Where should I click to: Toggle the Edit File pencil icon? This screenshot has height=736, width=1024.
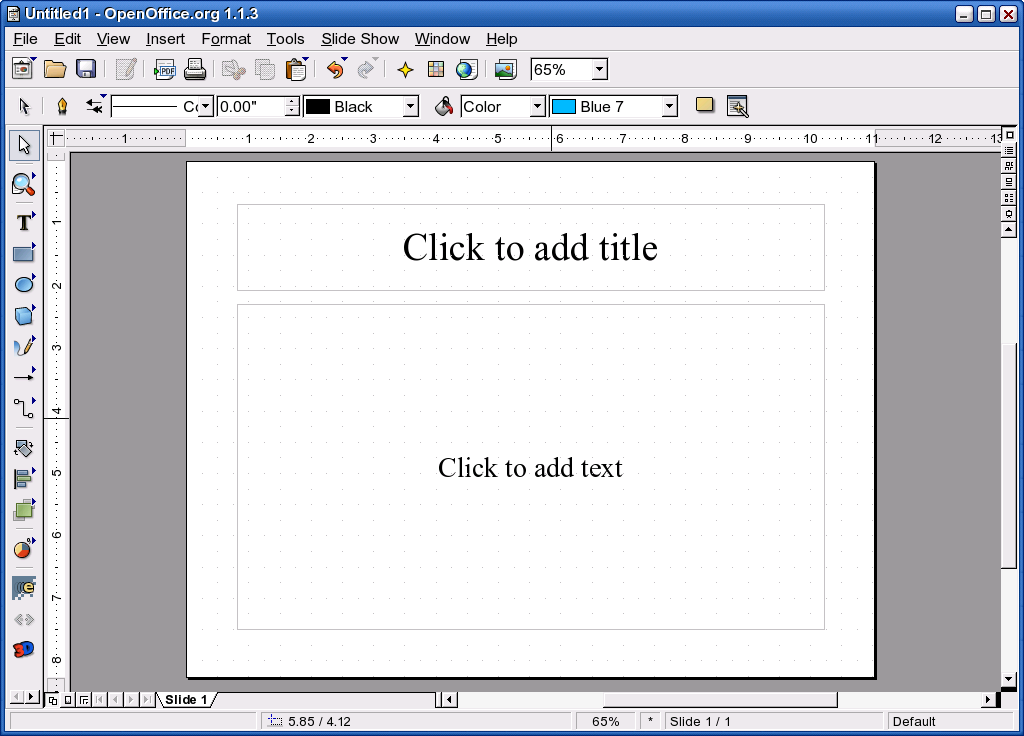(x=125, y=69)
